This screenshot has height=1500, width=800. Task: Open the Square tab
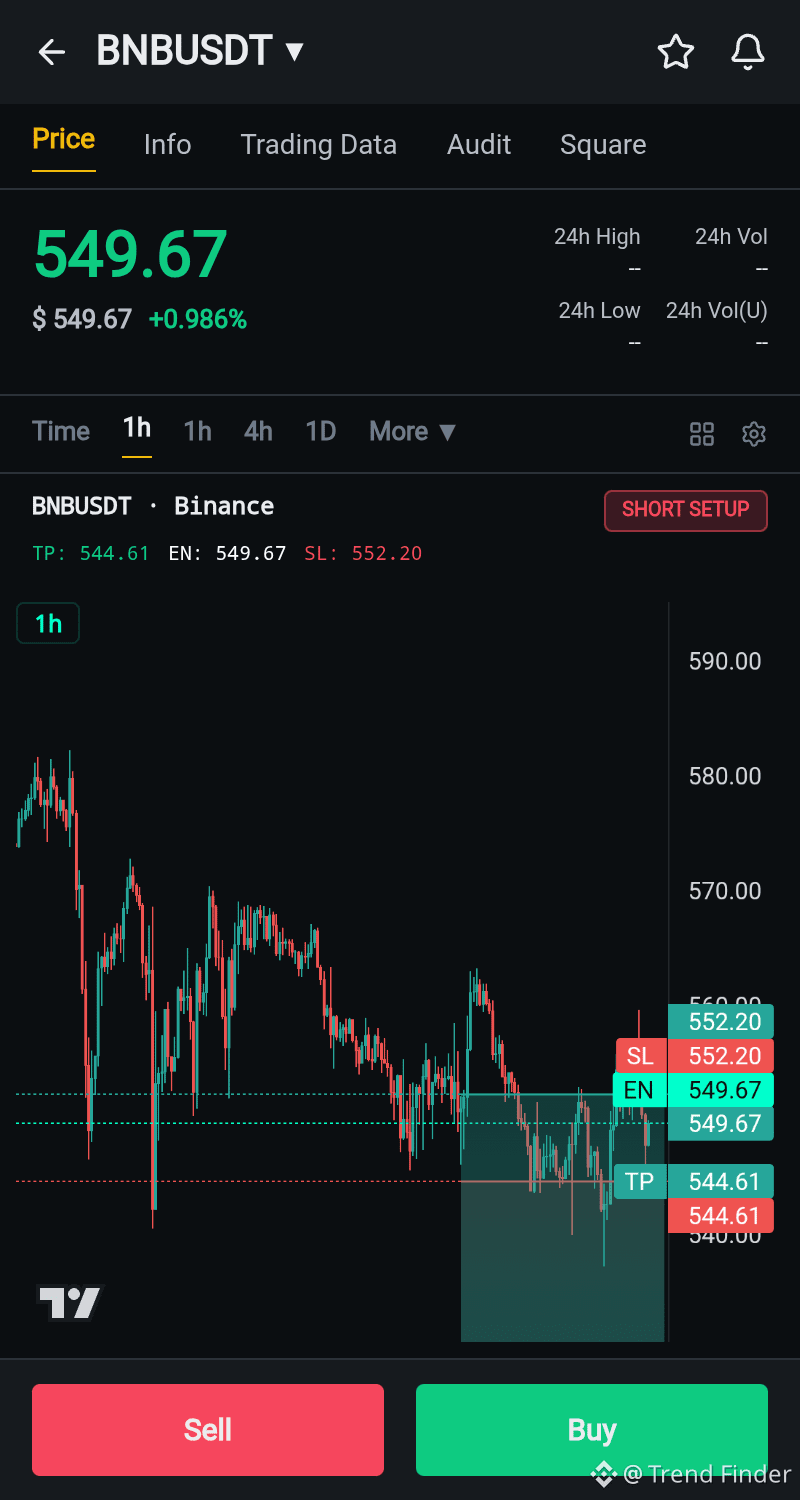tap(603, 145)
